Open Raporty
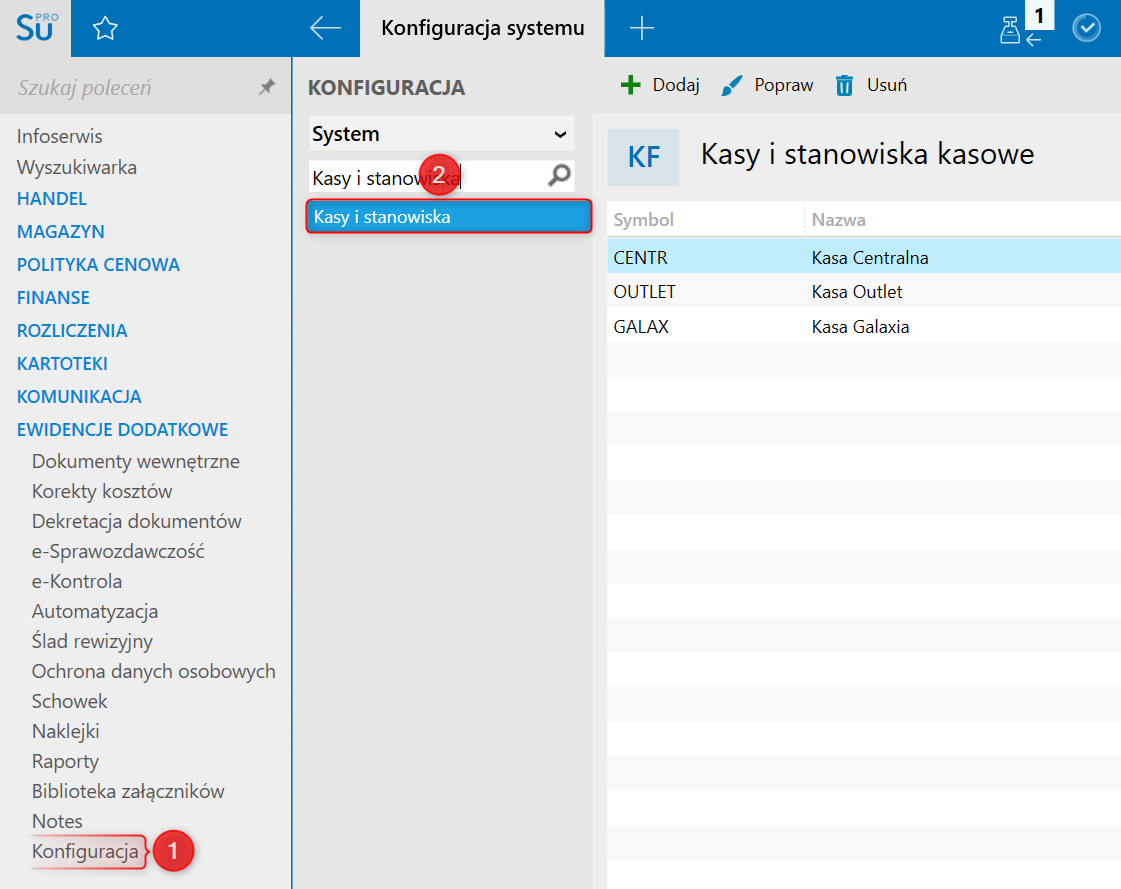Image resolution: width=1121 pixels, height=889 pixels. [65, 762]
